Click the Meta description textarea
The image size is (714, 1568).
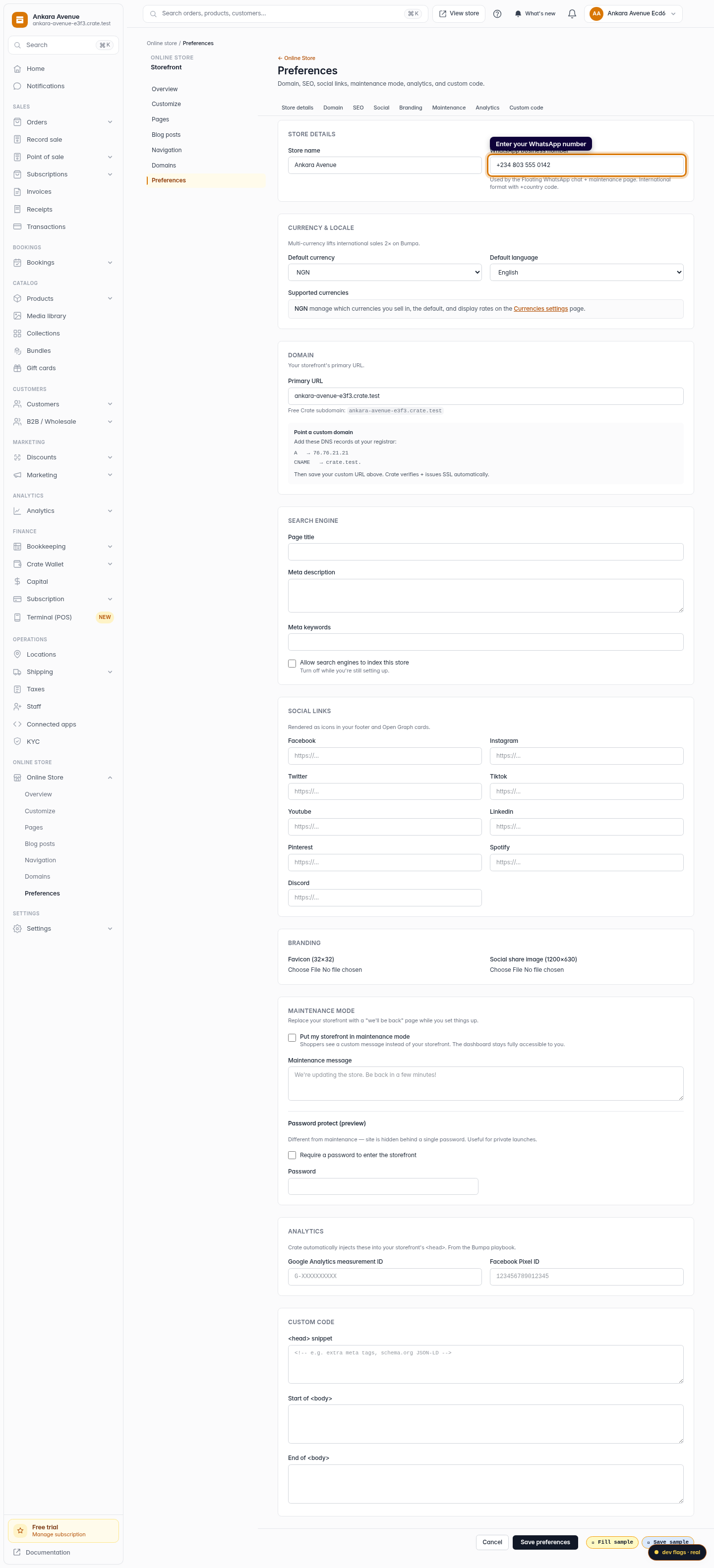[485, 595]
